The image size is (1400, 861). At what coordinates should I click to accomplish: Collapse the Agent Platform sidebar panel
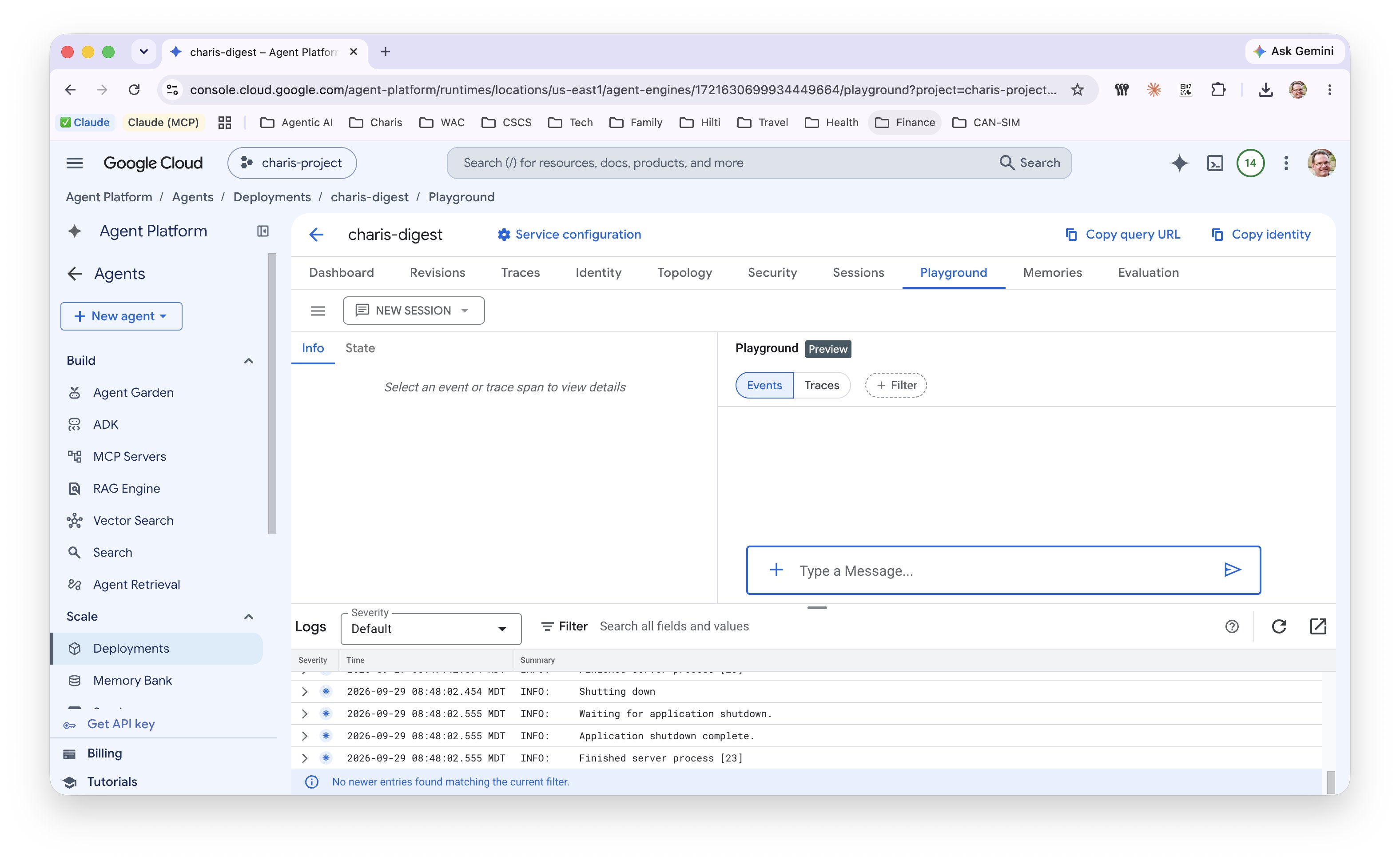(262, 231)
